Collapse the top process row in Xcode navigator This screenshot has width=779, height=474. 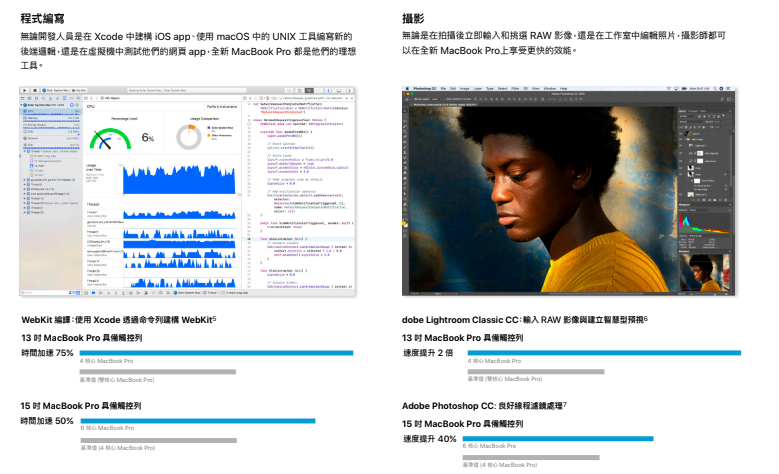21,105
